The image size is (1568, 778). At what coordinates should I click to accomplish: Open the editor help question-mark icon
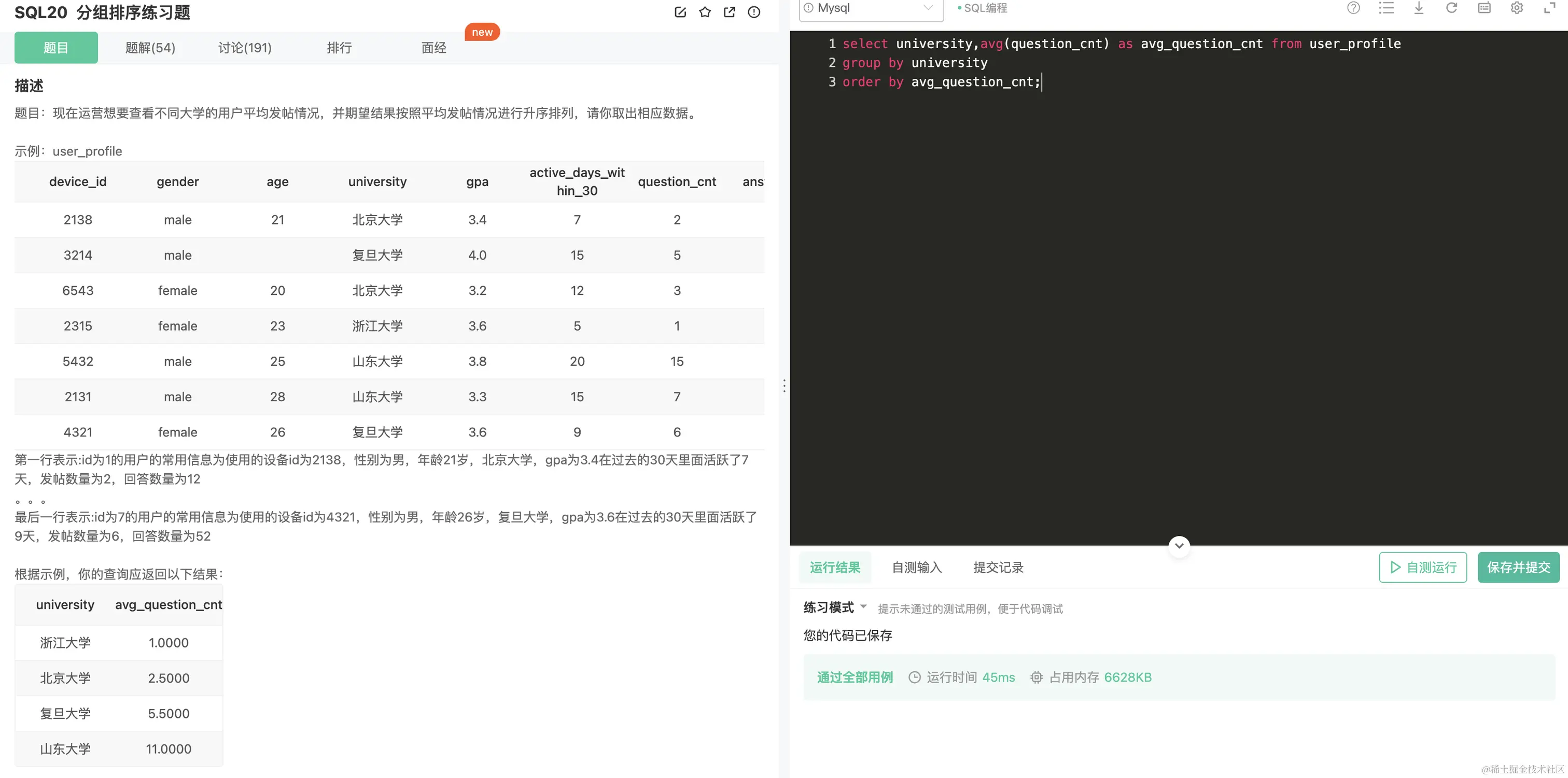[1353, 8]
